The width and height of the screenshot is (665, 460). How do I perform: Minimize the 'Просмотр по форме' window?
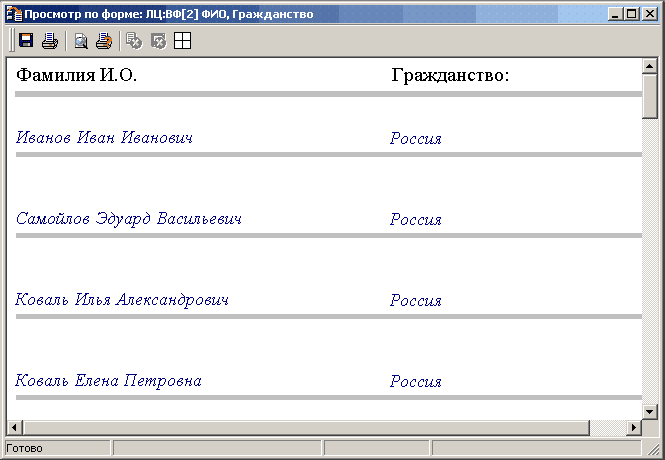pos(615,14)
